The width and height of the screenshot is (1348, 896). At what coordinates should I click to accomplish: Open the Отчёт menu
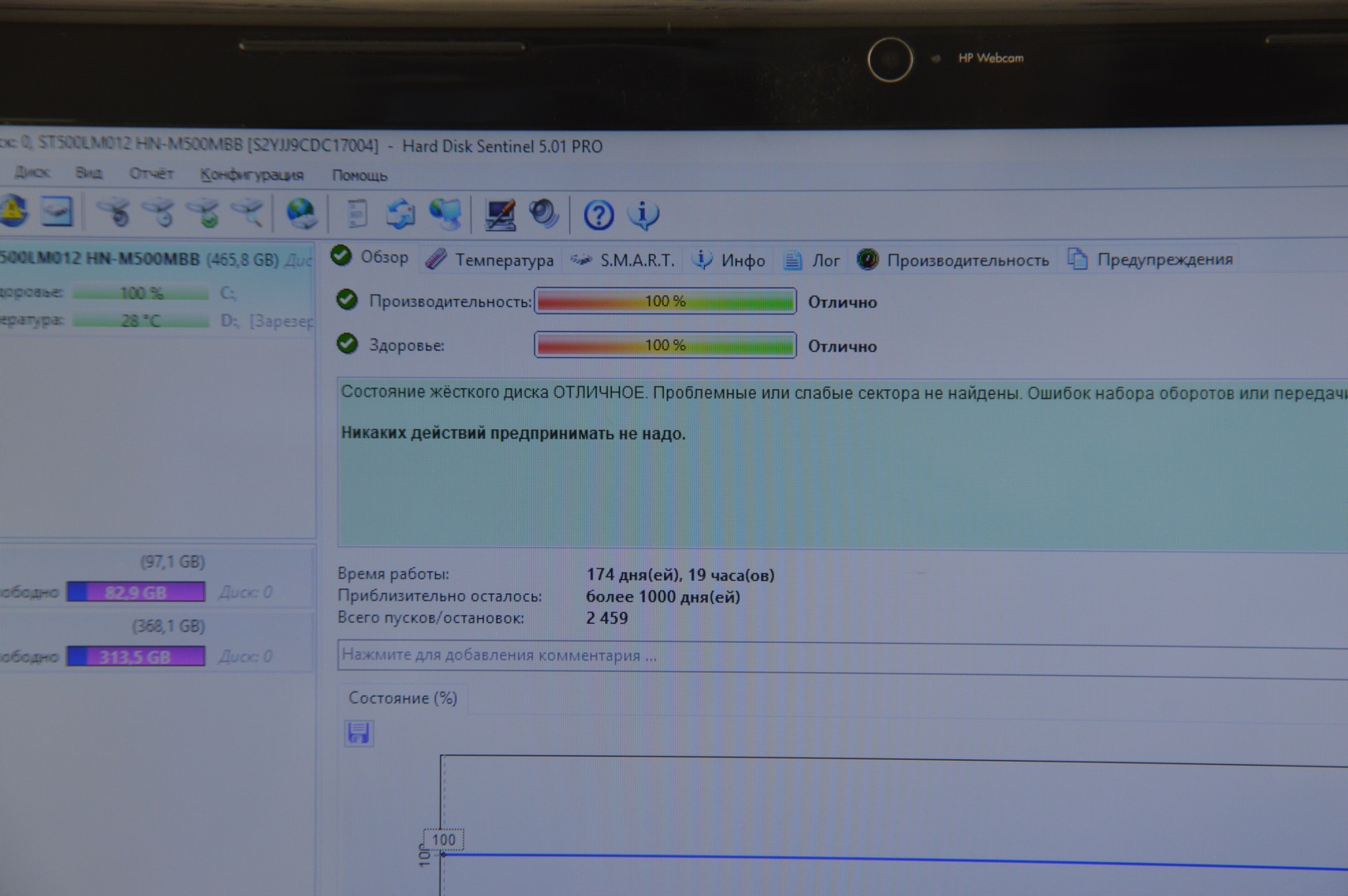point(151,173)
